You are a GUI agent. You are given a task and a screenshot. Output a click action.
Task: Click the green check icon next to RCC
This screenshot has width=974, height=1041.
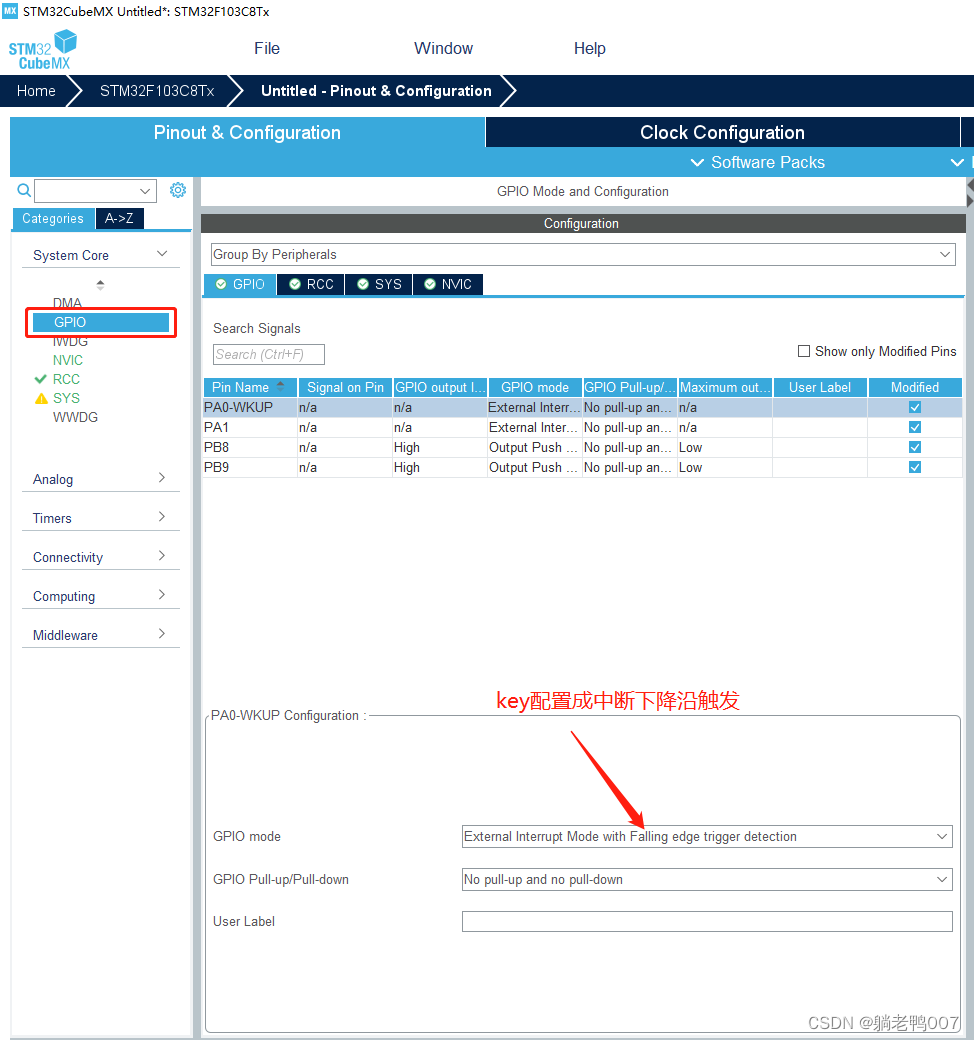click(x=41, y=379)
